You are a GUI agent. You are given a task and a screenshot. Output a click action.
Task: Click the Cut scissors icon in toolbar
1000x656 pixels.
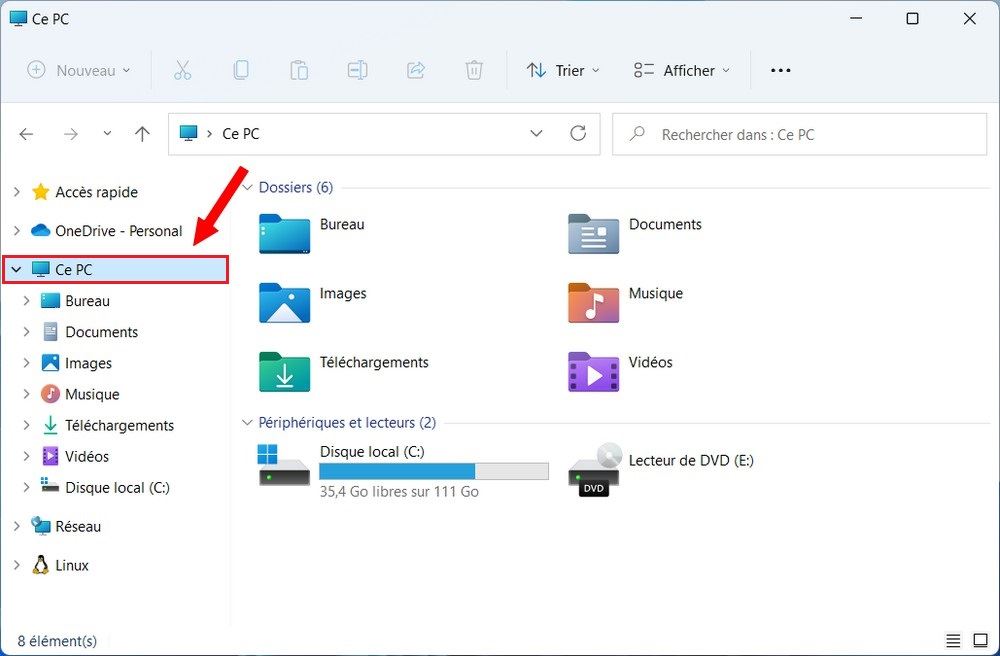pyautogui.click(x=182, y=70)
